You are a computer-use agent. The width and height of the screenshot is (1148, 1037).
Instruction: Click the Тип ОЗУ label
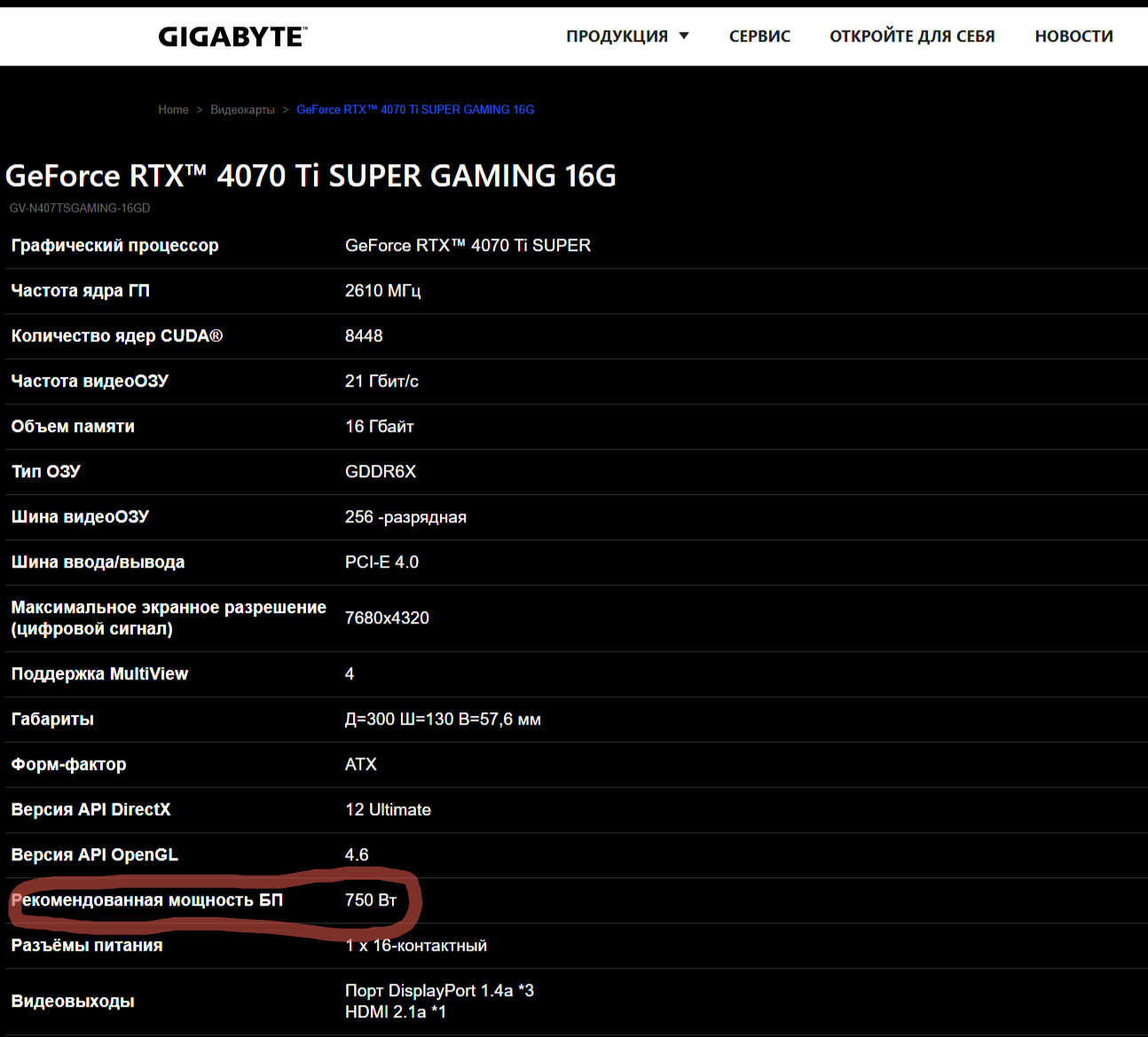tap(45, 472)
